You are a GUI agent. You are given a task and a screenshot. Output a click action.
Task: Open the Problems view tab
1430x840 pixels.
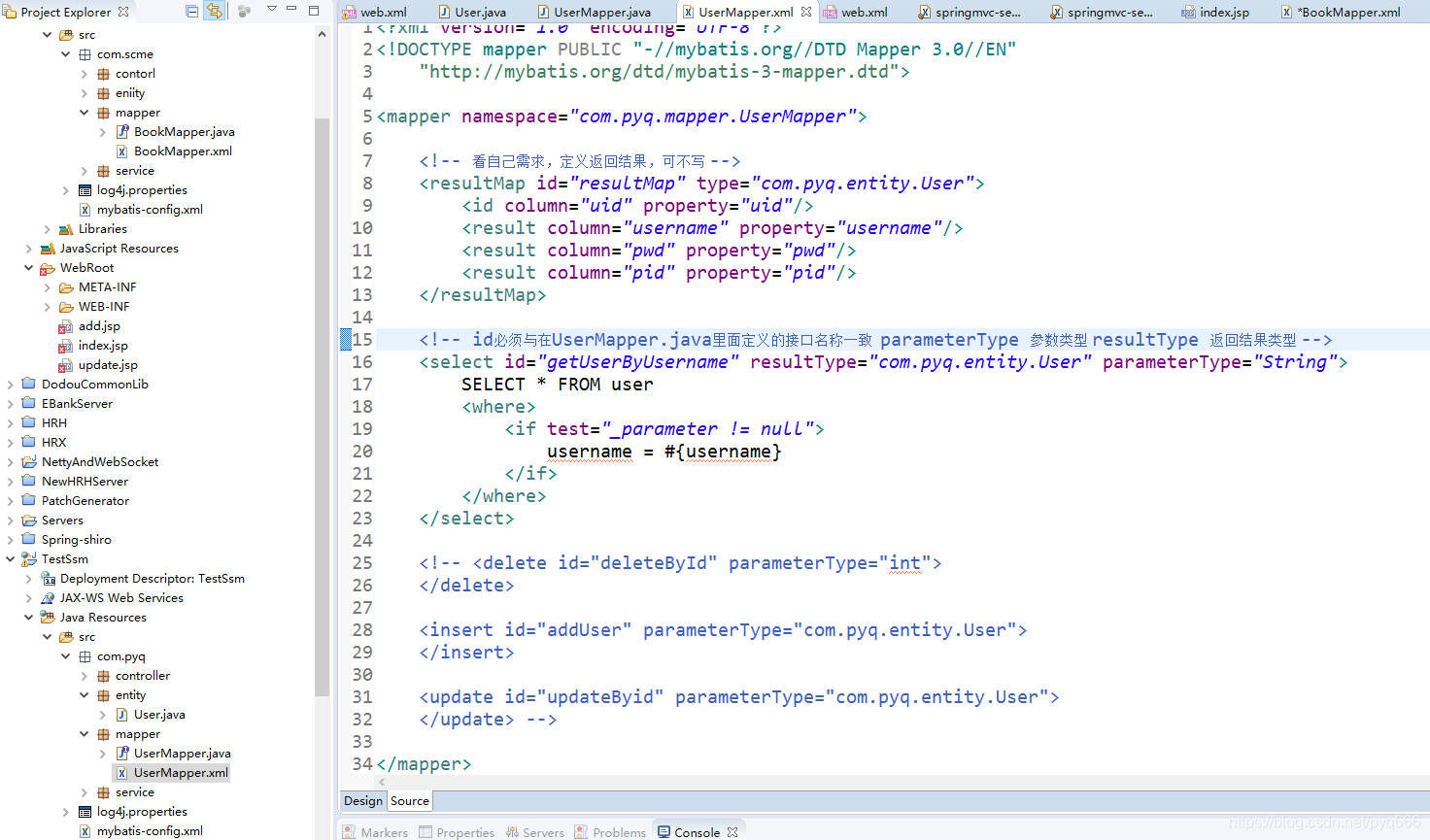pyautogui.click(x=610, y=832)
